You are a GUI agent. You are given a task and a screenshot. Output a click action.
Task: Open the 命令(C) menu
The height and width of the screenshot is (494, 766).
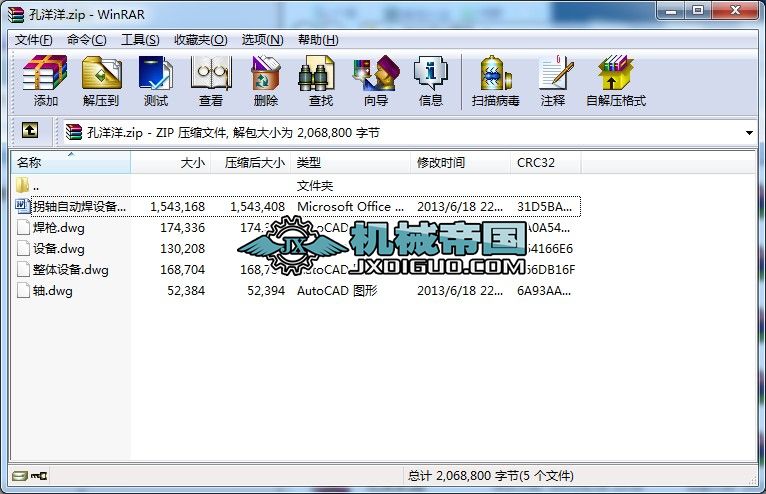tap(86, 40)
